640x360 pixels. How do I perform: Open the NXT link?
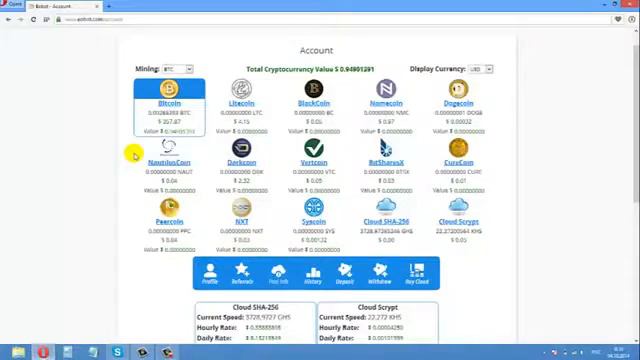(x=241, y=222)
